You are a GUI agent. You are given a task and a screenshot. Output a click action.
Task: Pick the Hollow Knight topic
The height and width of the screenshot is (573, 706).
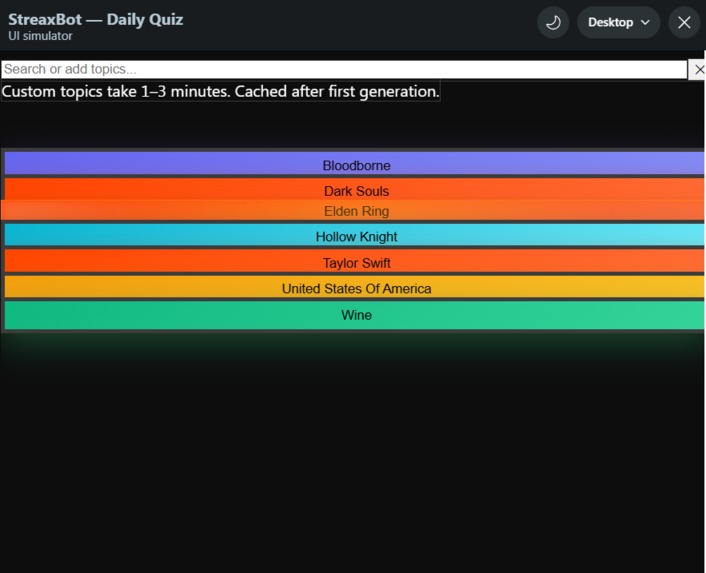[354, 235]
